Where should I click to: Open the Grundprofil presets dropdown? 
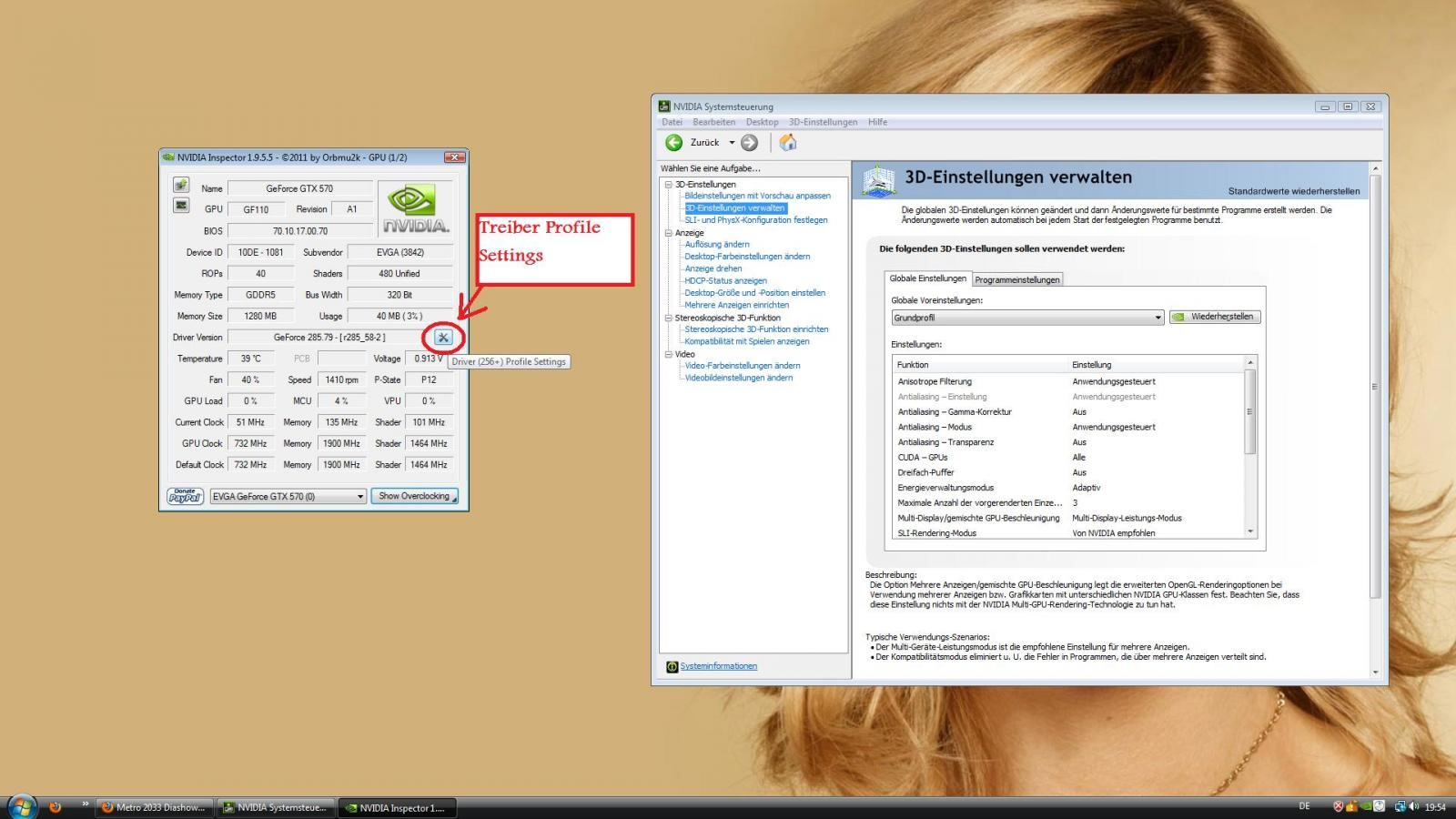point(1027,318)
